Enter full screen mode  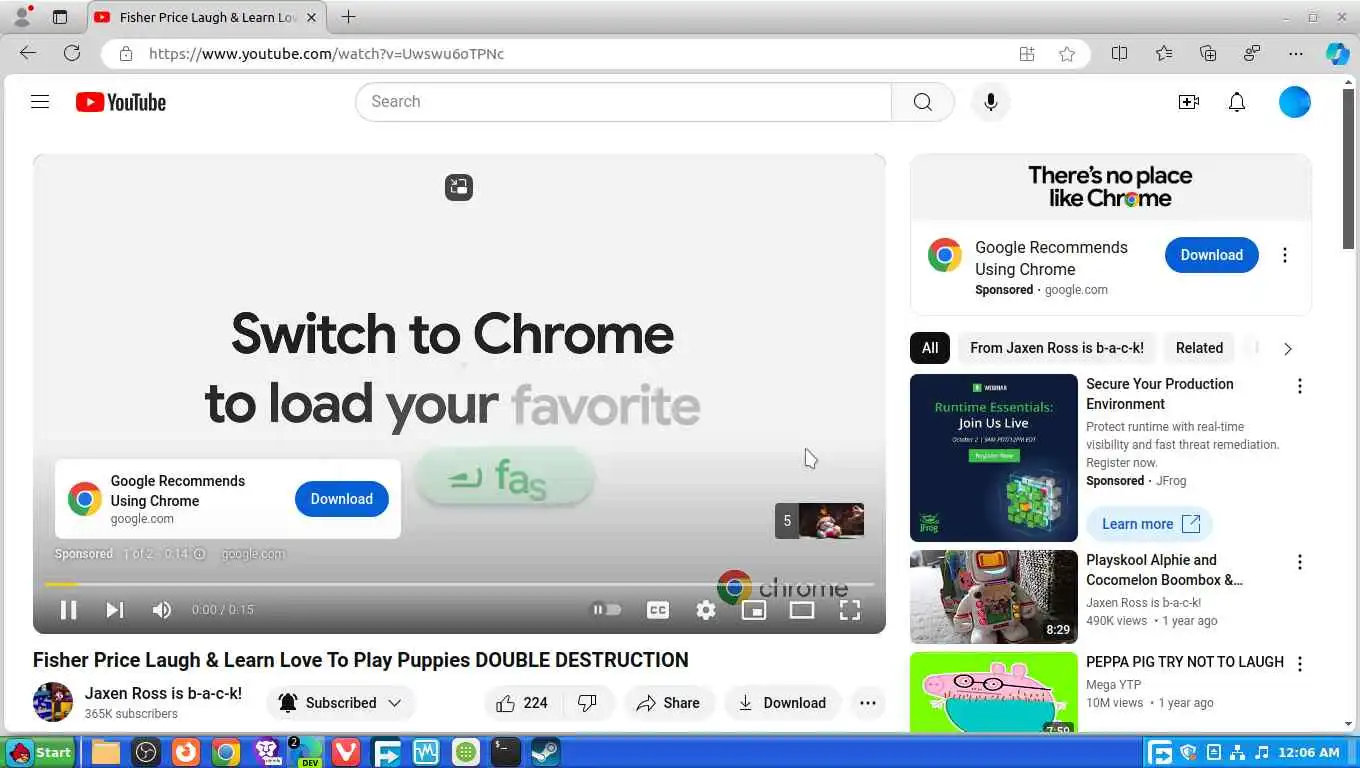click(850, 609)
